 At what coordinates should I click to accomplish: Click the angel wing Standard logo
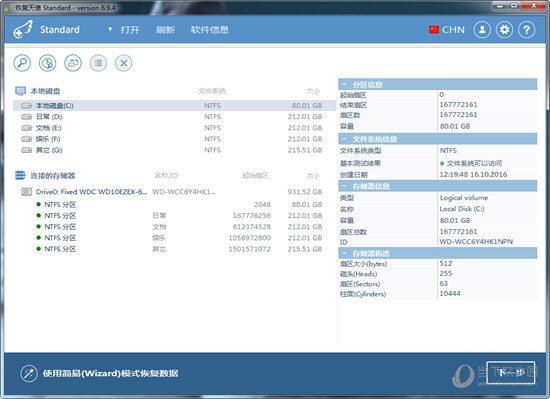[23, 29]
